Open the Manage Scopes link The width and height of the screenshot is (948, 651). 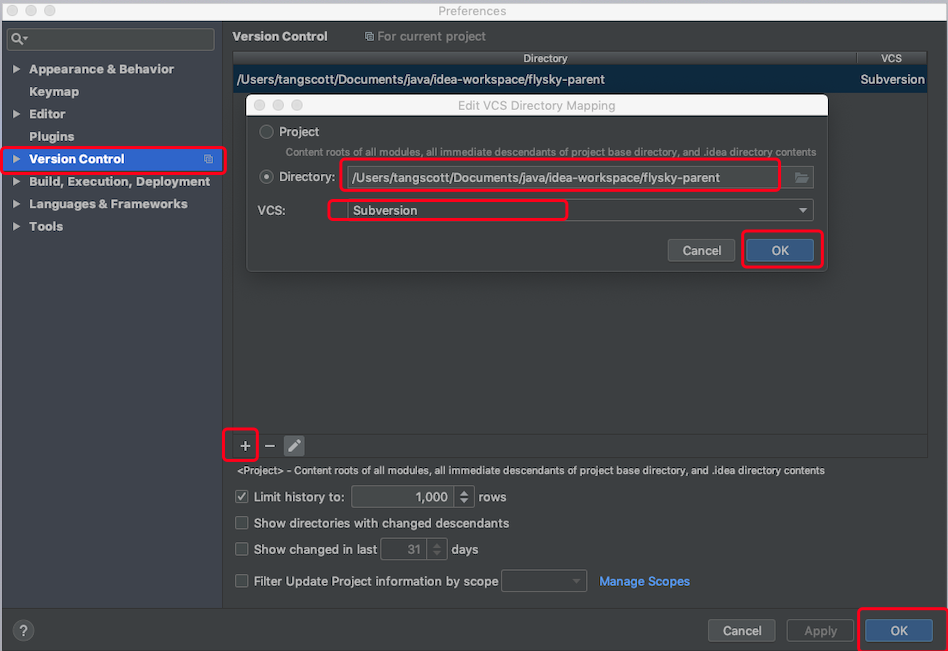(644, 581)
